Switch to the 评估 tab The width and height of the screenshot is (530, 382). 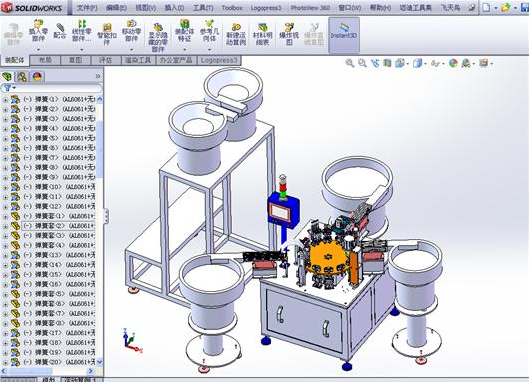[106, 60]
